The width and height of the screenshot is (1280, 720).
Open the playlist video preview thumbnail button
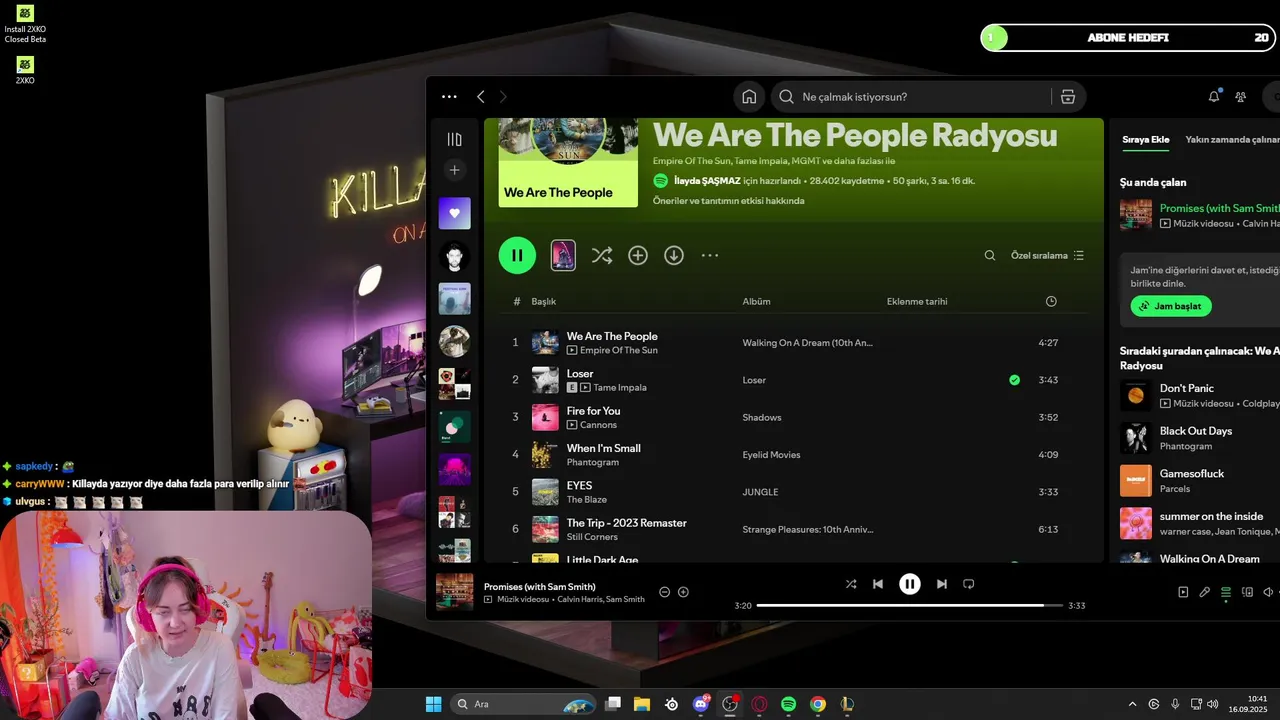click(x=563, y=255)
